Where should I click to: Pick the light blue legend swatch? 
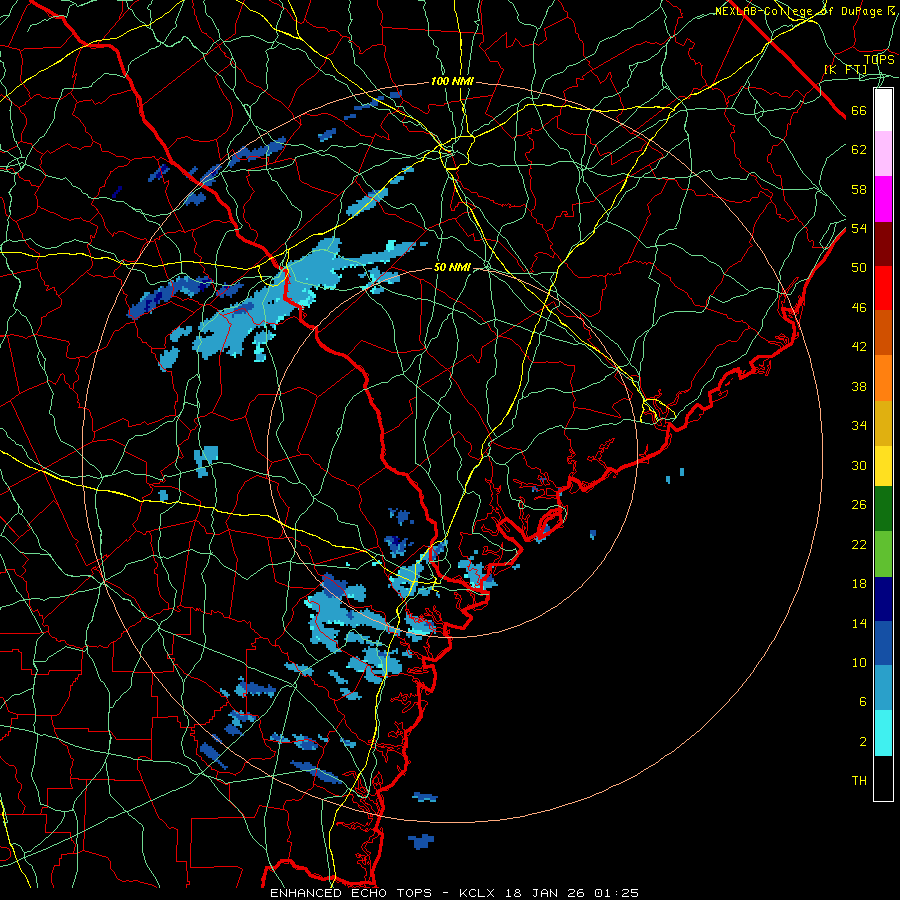883,688
